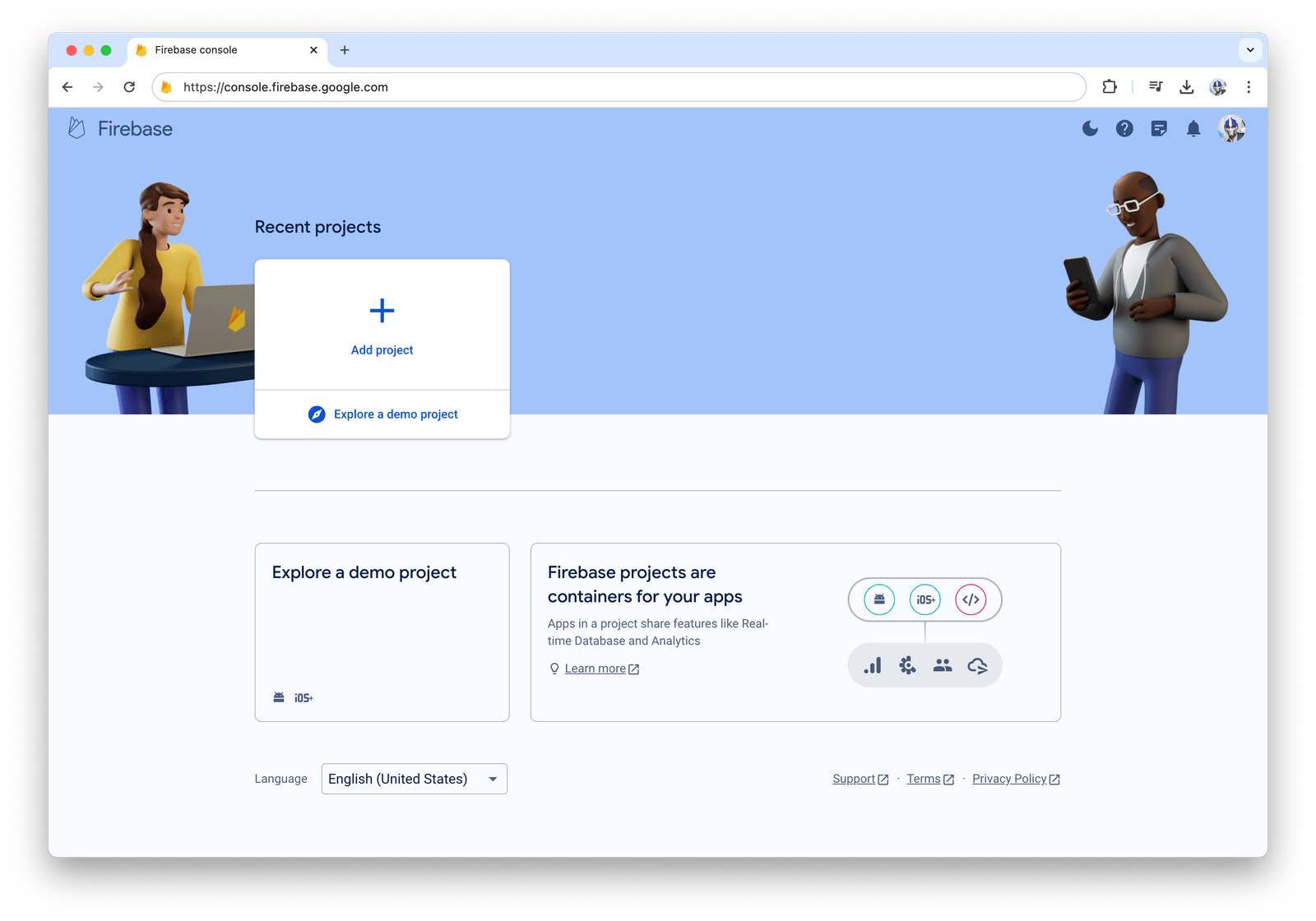Reload the page with refresh icon
Viewport: 1316px width, 921px height.
pyautogui.click(x=129, y=87)
